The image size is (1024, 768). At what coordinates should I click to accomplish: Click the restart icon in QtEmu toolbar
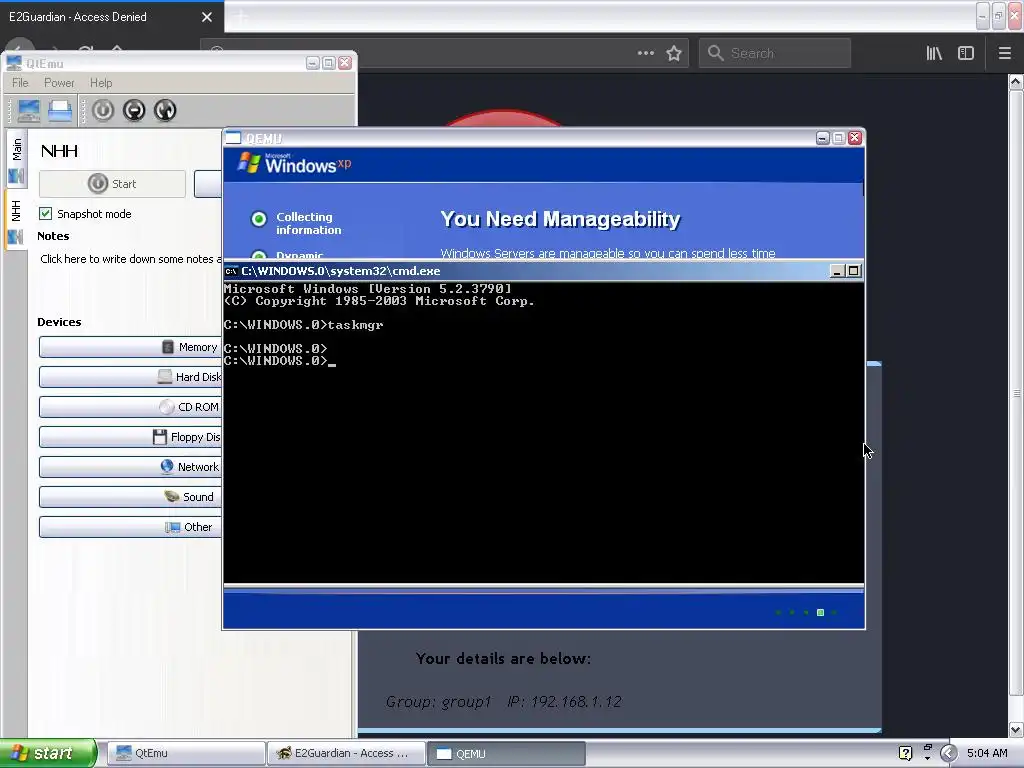[165, 110]
